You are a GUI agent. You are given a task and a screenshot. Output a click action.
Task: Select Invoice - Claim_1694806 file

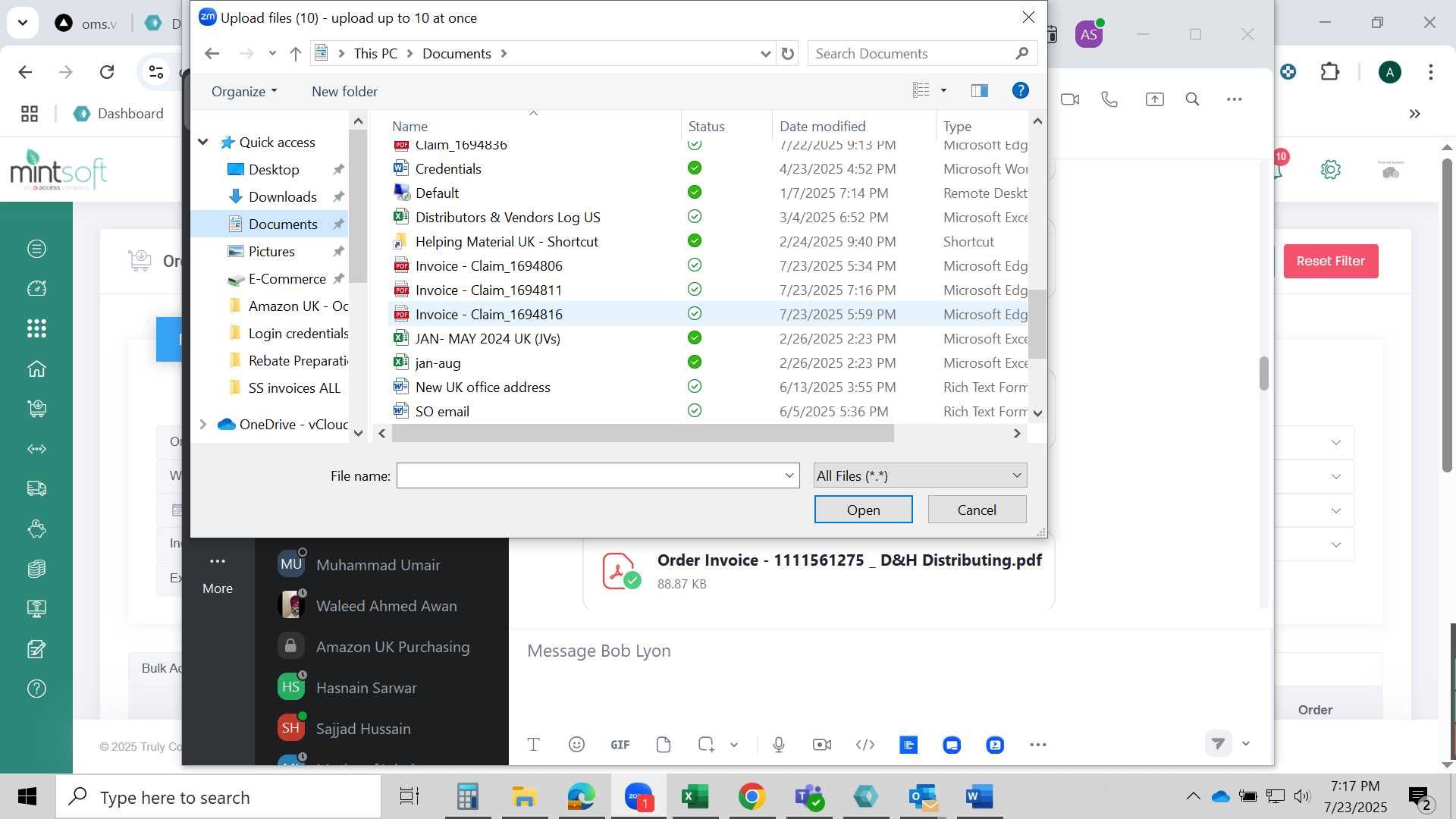(x=488, y=265)
